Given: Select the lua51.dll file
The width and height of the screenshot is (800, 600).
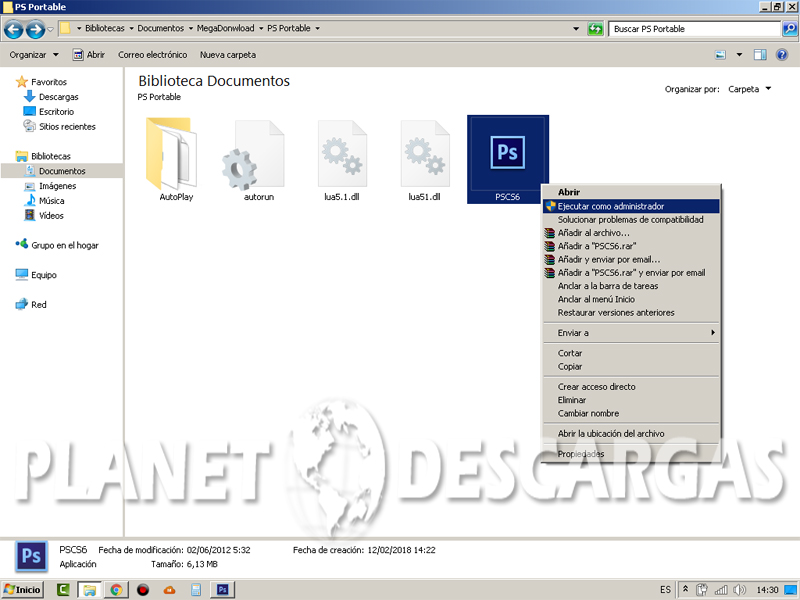Looking at the screenshot, I should 424,159.
